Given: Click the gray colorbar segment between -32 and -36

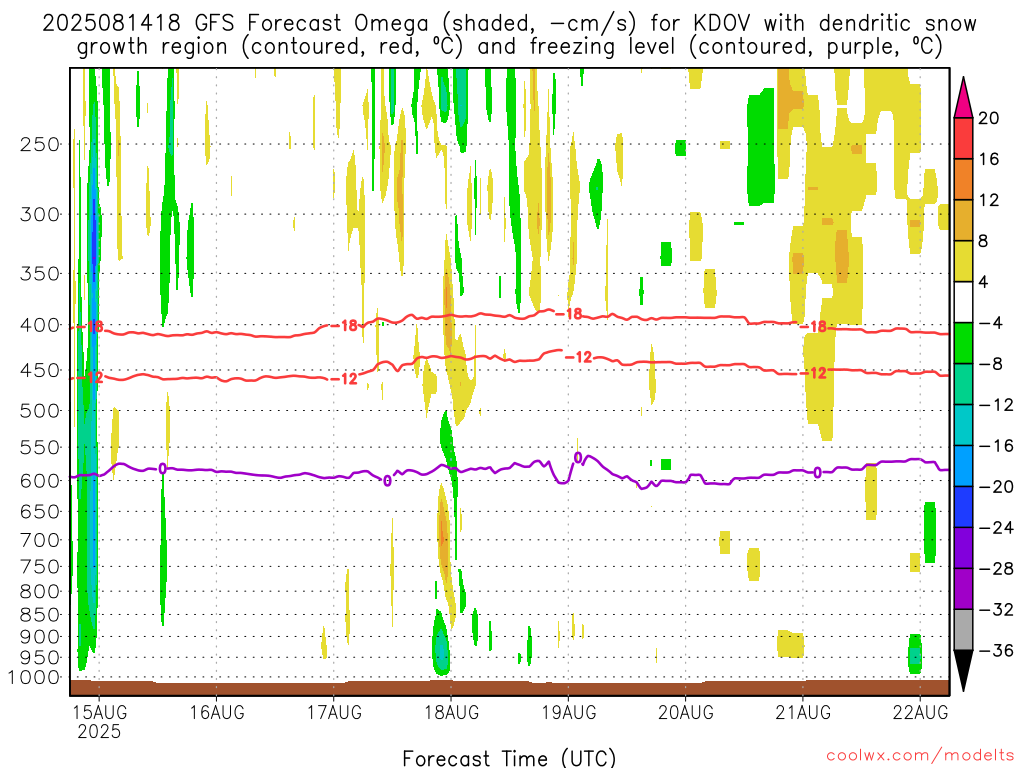Looking at the screenshot, I should click(x=963, y=630).
